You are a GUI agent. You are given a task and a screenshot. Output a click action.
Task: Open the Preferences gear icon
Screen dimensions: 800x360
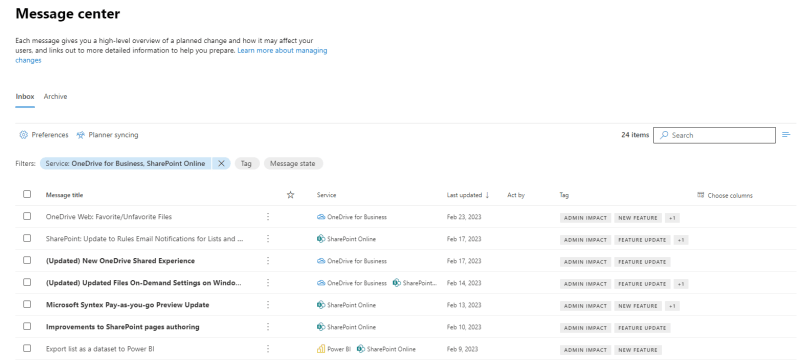click(23, 135)
